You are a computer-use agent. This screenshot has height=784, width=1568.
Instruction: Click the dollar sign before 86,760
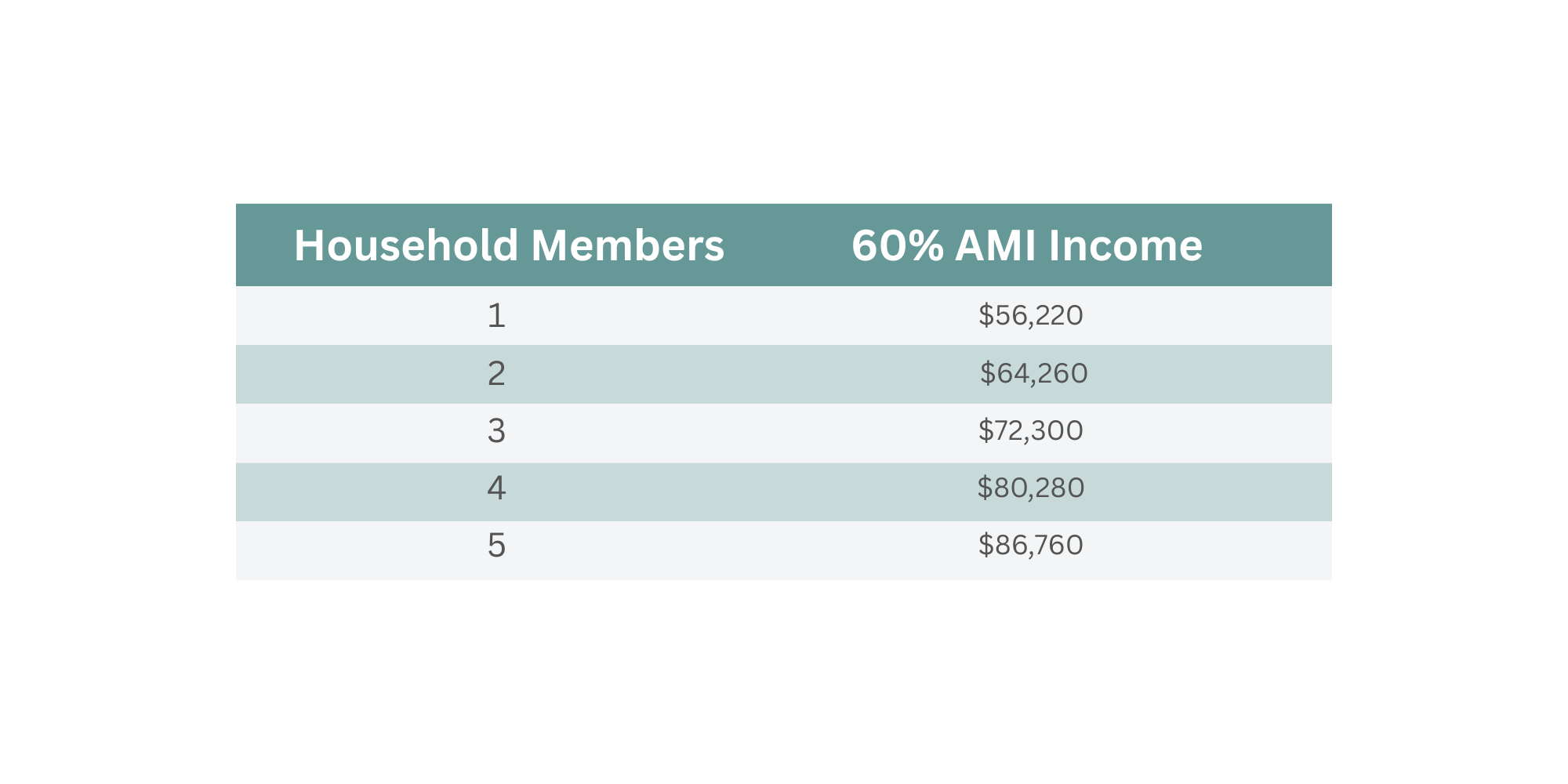pos(985,545)
